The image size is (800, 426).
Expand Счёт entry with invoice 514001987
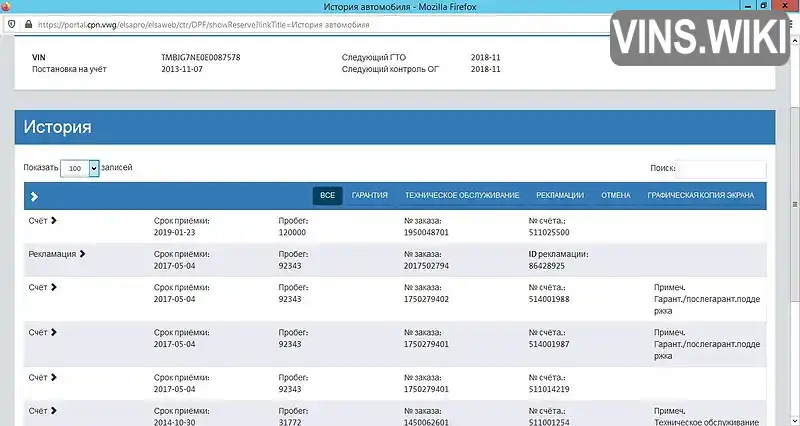[54, 332]
